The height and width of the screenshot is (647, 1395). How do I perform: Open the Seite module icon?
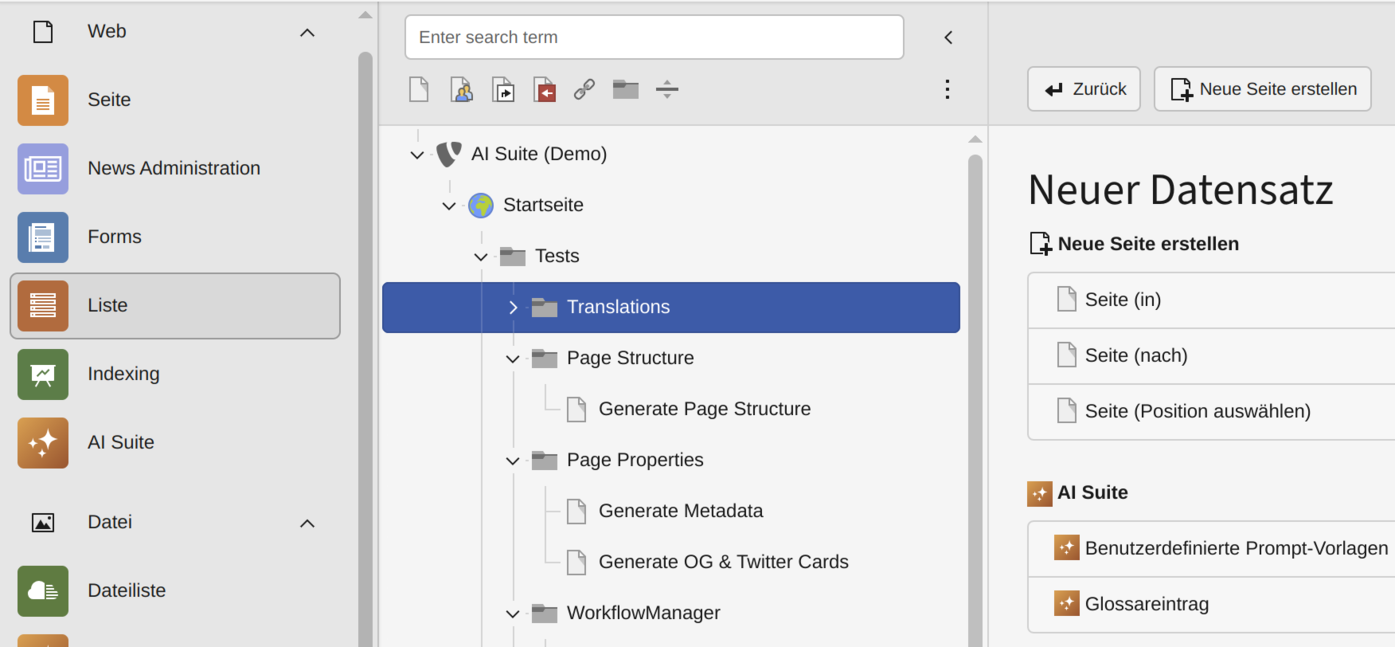click(43, 100)
